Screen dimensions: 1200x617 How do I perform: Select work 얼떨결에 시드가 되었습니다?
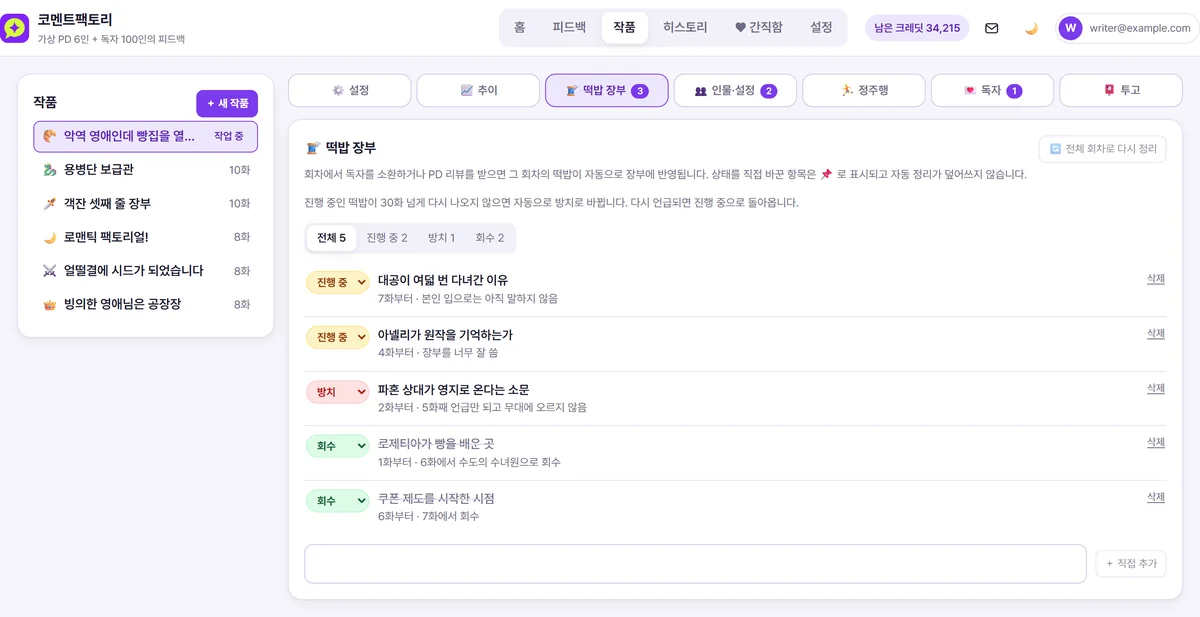coord(145,270)
